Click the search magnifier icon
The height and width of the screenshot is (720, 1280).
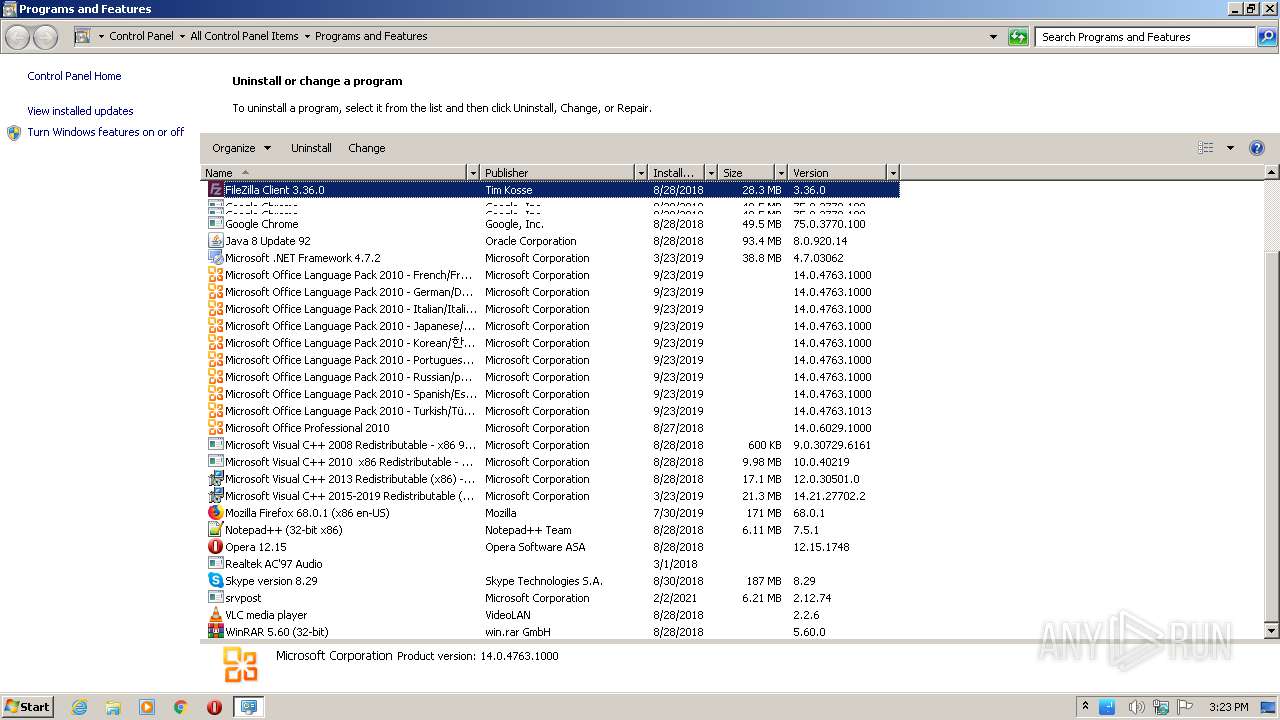(1266, 37)
